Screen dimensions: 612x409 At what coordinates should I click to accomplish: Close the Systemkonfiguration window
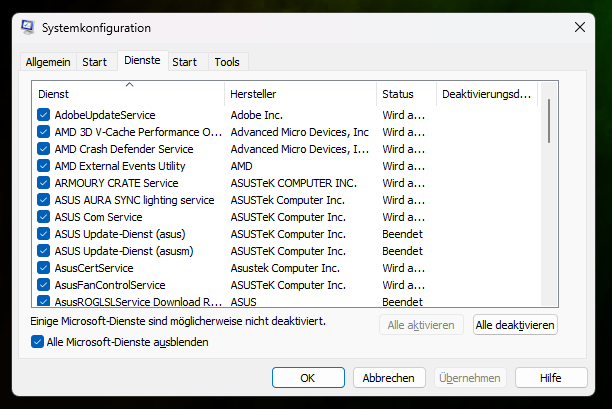pos(580,27)
